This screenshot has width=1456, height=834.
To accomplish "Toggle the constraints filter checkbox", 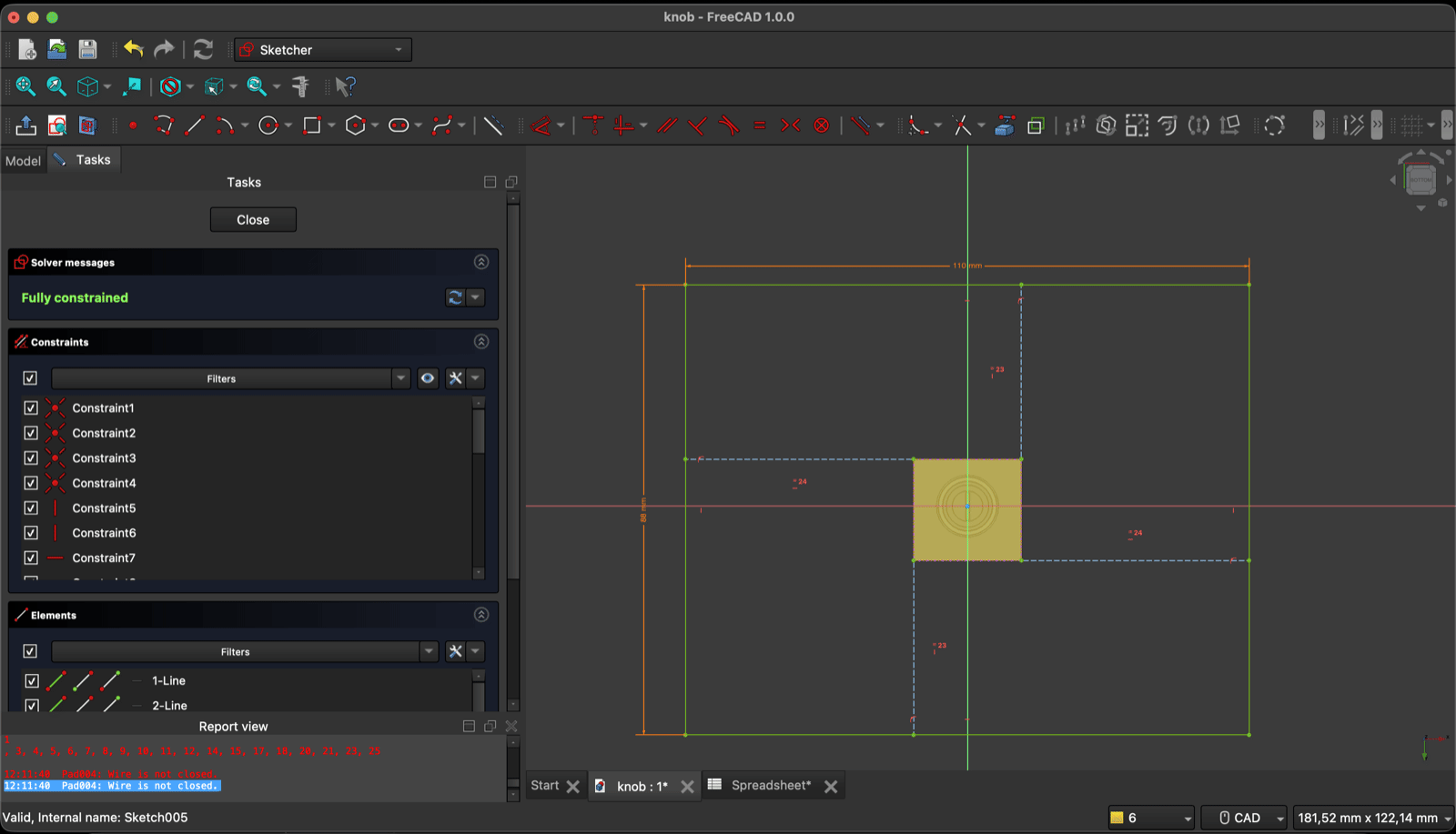I will [30, 377].
